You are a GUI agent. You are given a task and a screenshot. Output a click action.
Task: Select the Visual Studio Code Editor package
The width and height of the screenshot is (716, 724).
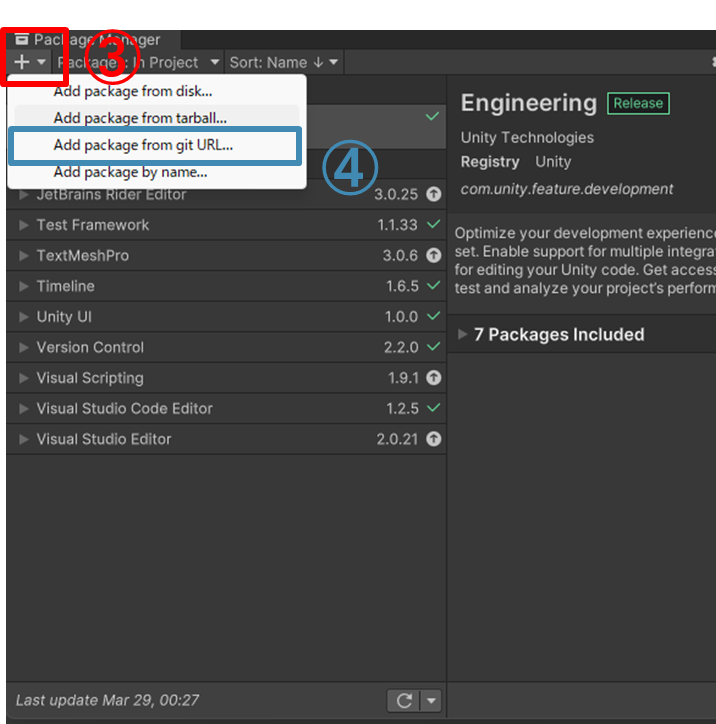point(125,408)
